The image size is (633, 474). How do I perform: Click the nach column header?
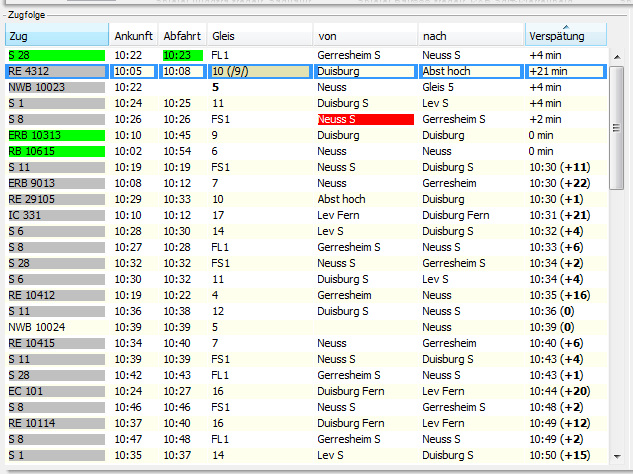coord(470,36)
